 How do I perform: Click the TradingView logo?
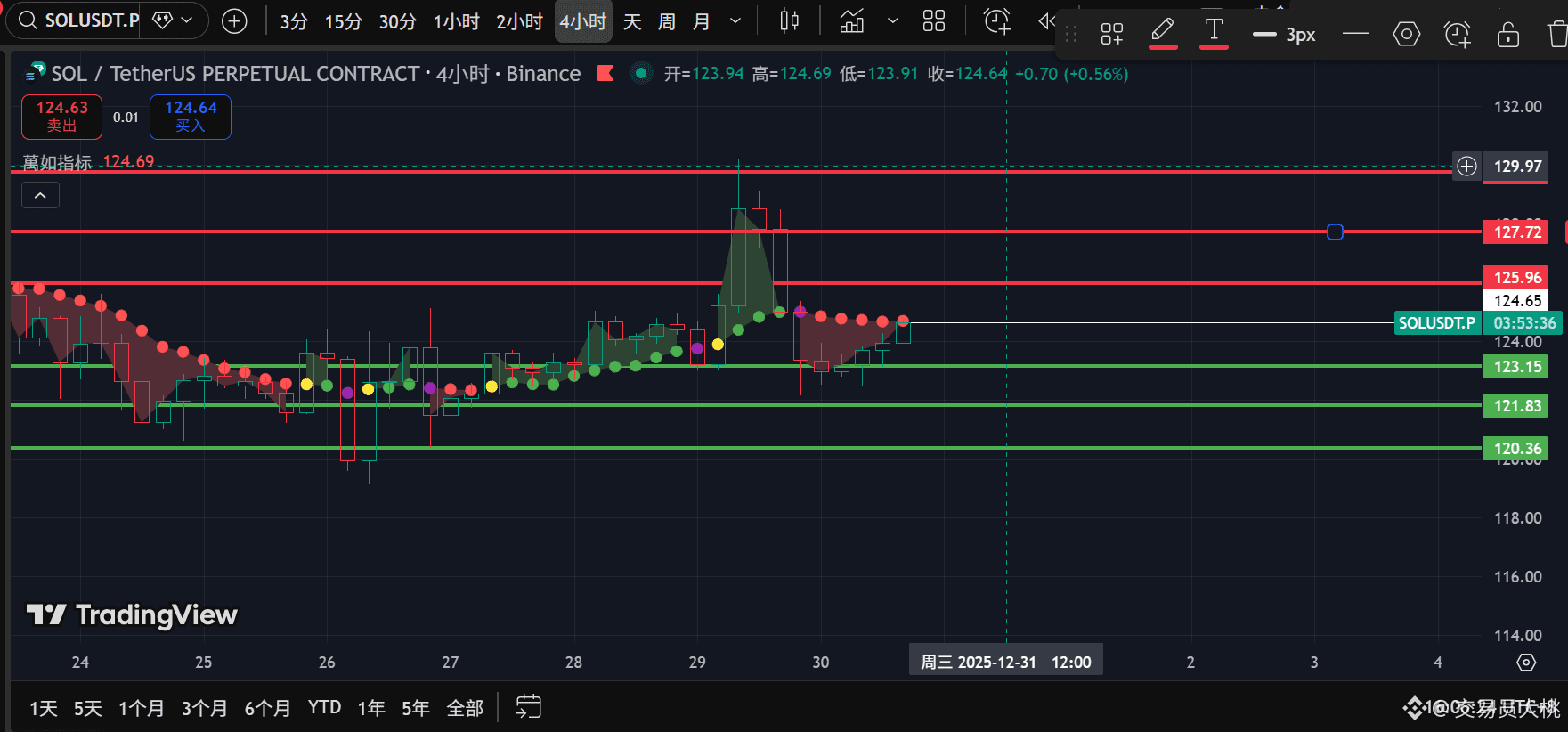coord(132,614)
